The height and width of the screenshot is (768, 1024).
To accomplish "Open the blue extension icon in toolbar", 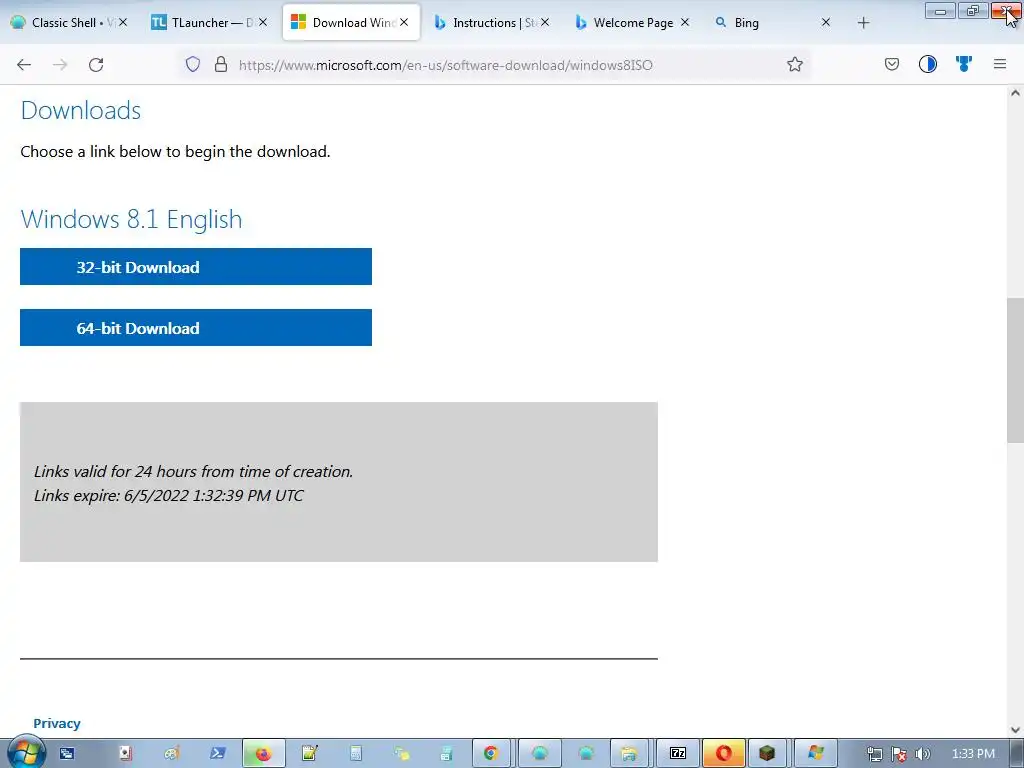I will pos(964,64).
